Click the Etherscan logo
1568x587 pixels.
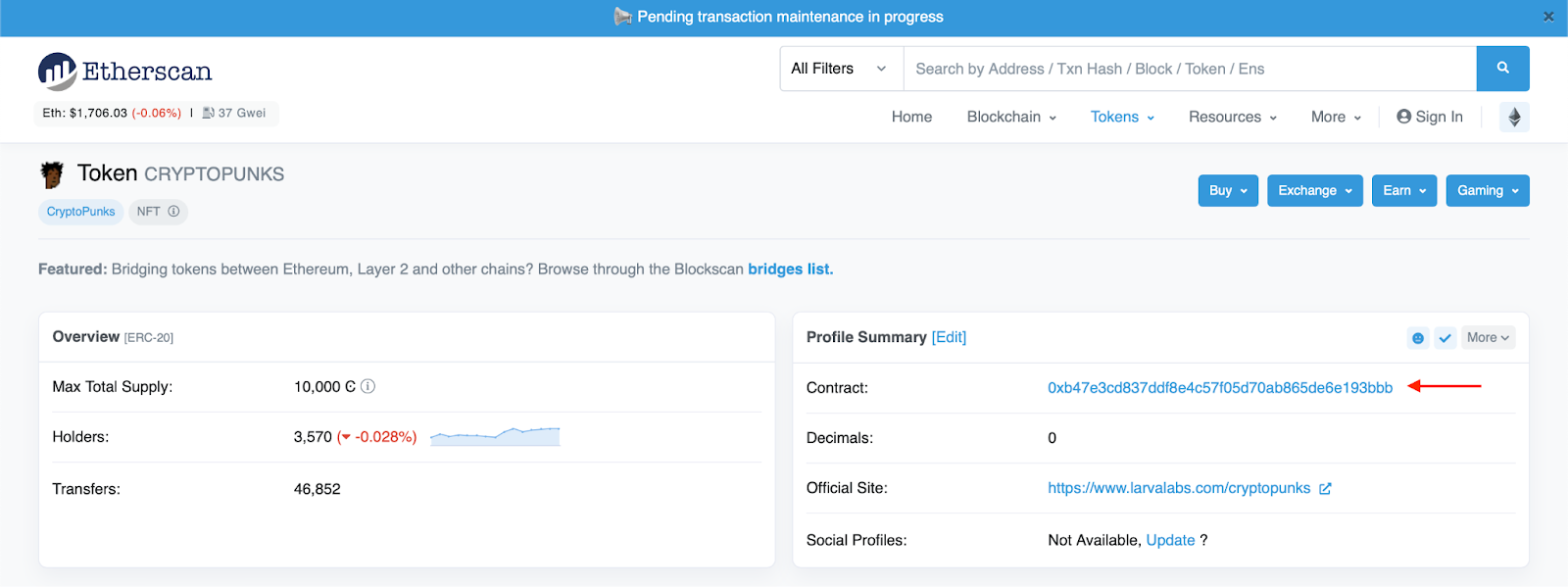125,72
